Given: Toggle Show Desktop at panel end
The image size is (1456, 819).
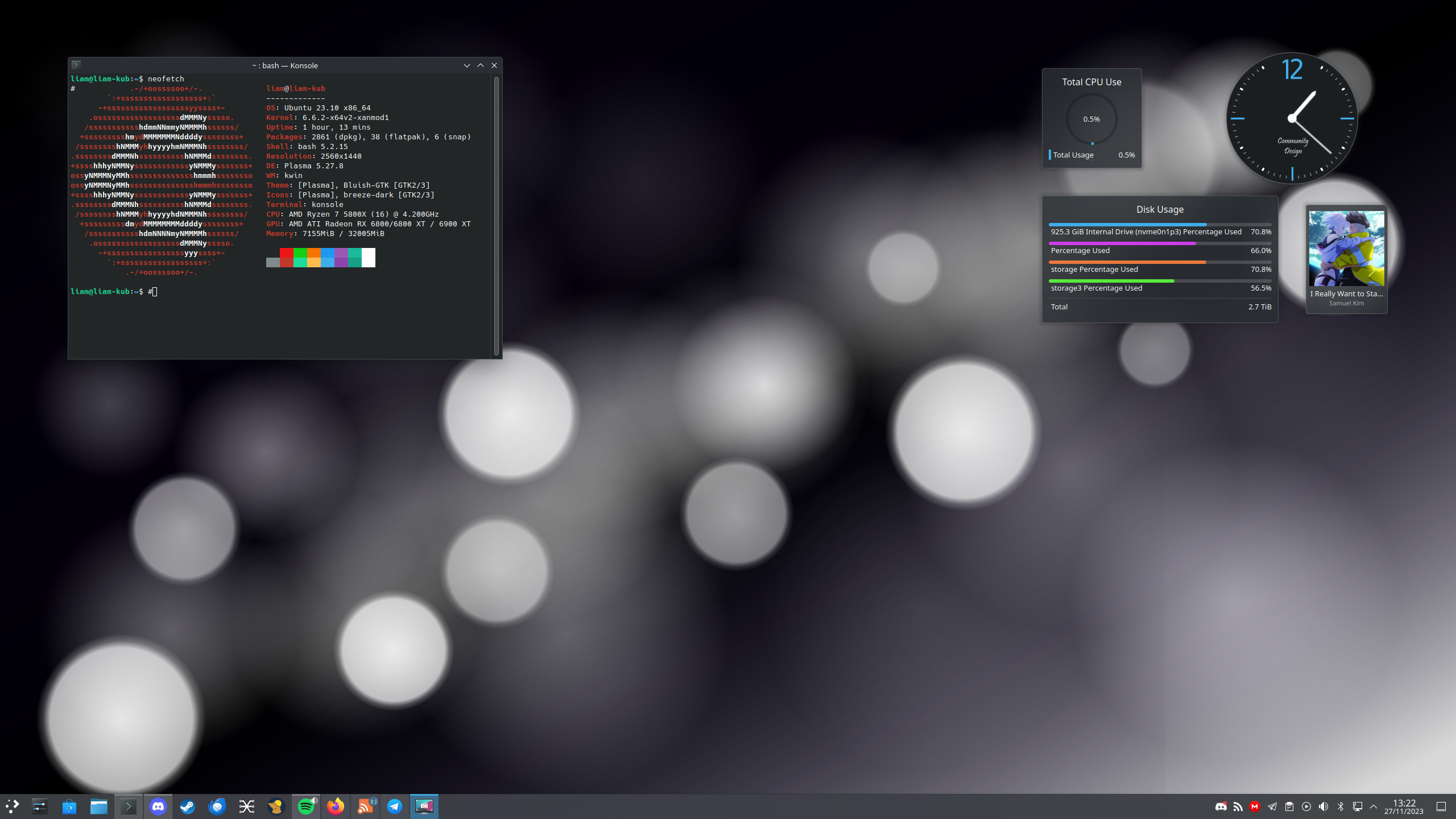Looking at the screenshot, I should [1441, 806].
